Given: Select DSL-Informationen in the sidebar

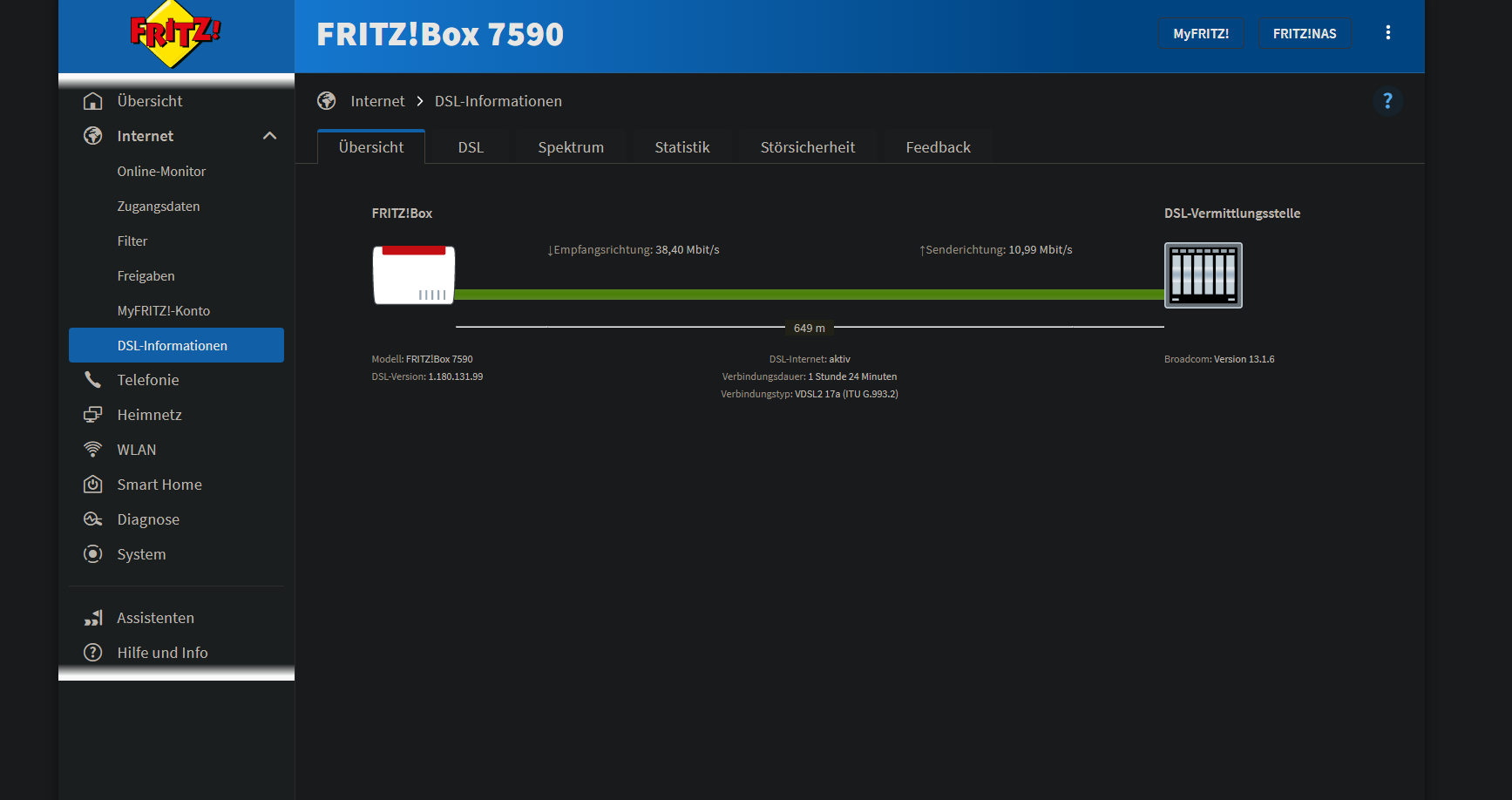Looking at the screenshot, I should coord(176,345).
